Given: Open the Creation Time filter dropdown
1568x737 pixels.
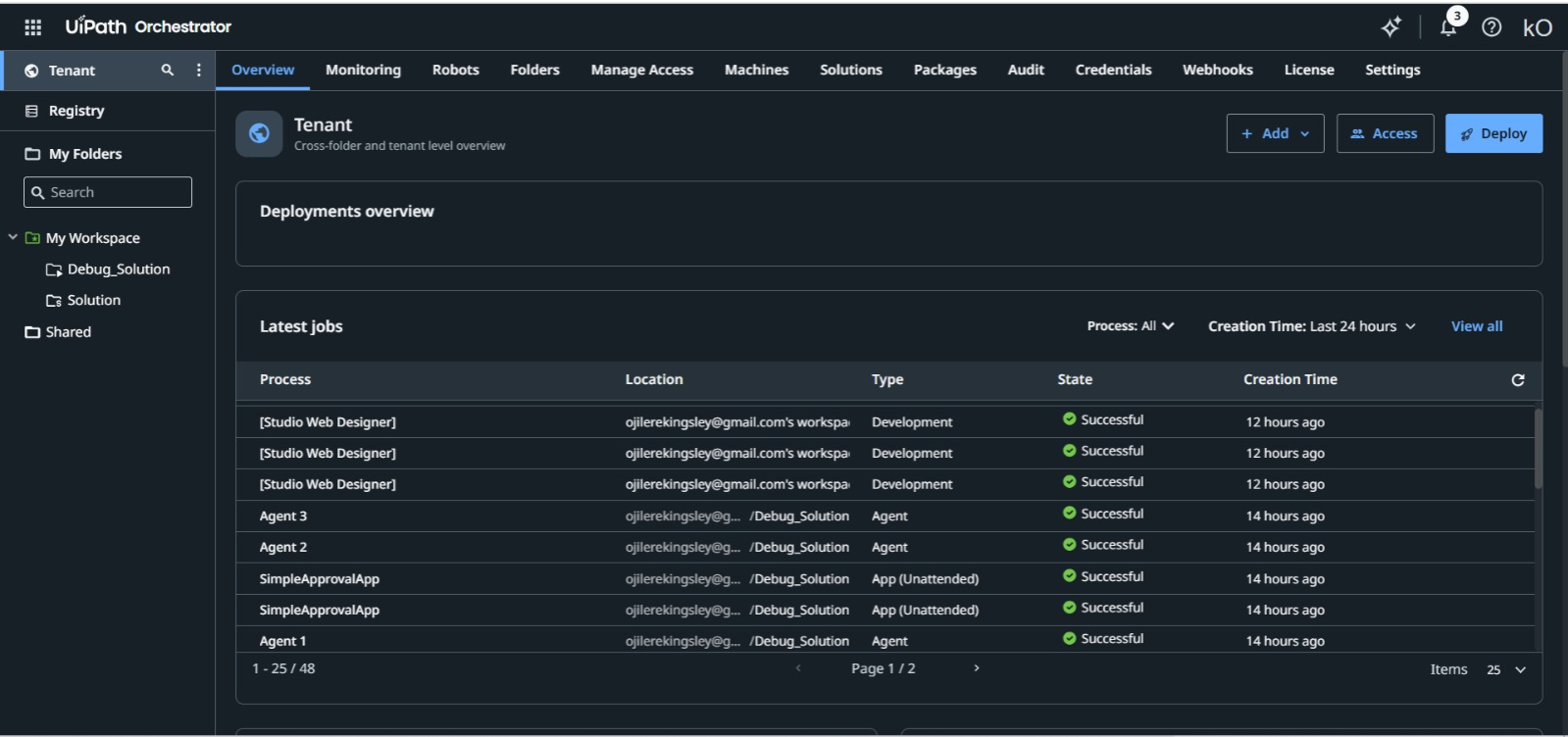Looking at the screenshot, I should pos(1312,326).
